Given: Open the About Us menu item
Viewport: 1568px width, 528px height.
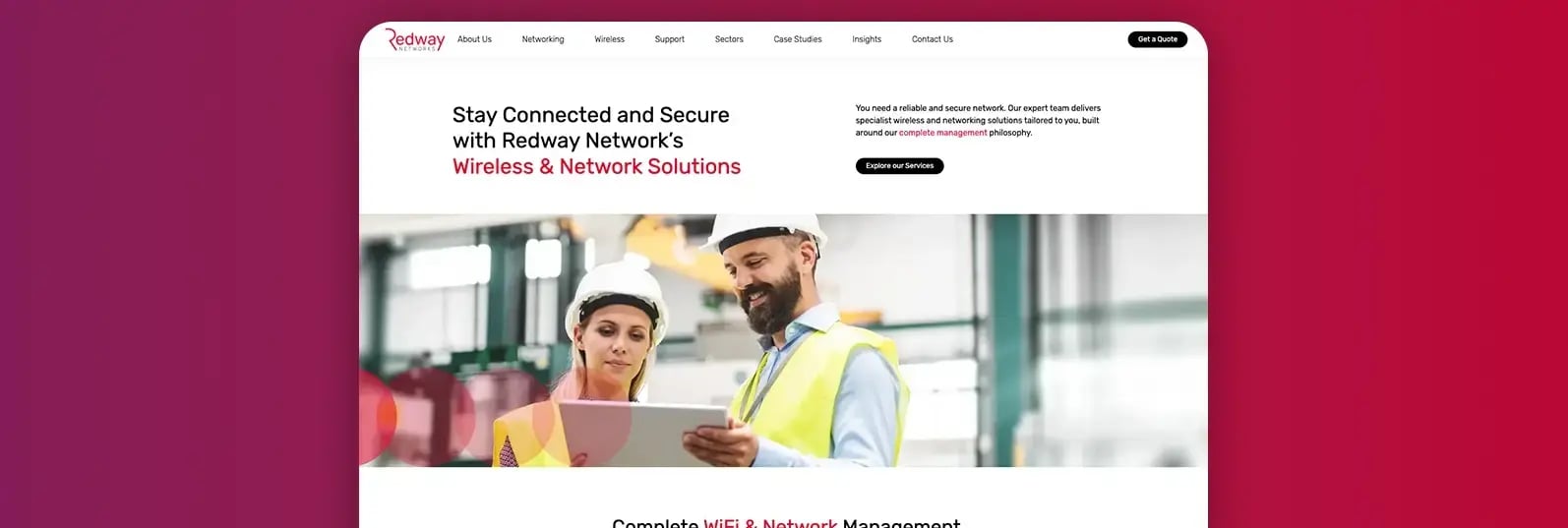Looking at the screenshot, I should 474,39.
